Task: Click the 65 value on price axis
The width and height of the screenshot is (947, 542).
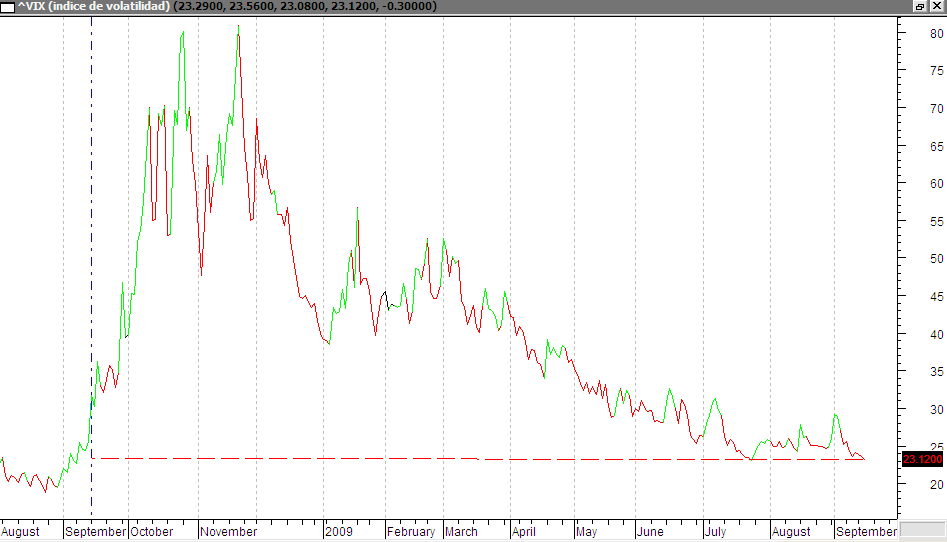Action: (x=936, y=147)
